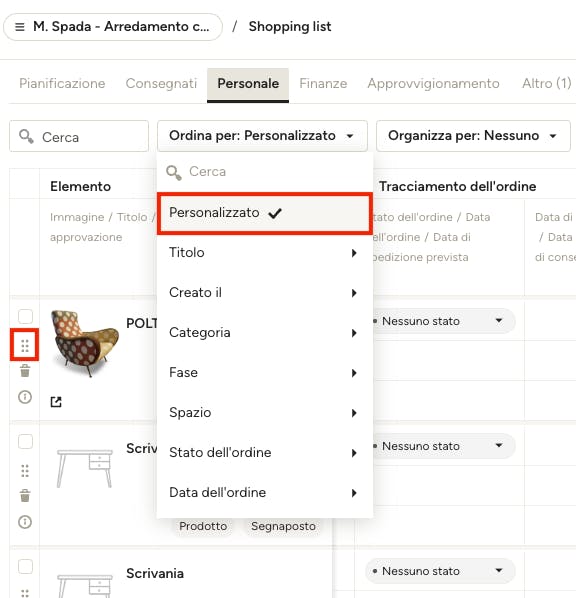
Task: Open the Organizza per: Nessuno dropdown
Action: 473,136
